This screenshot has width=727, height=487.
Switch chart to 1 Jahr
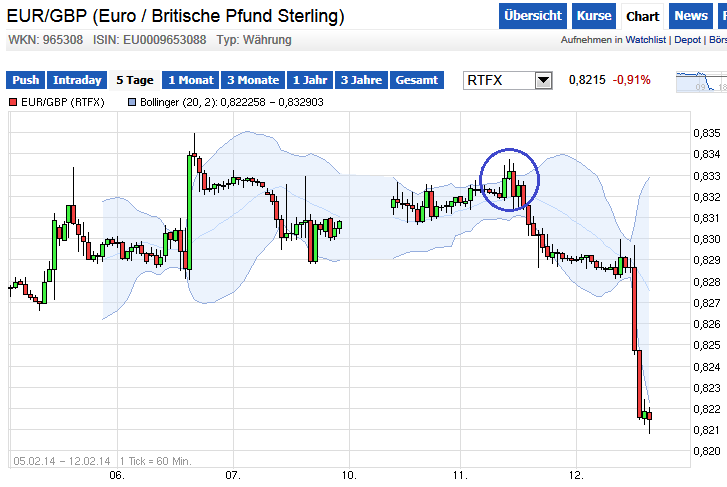[309, 80]
